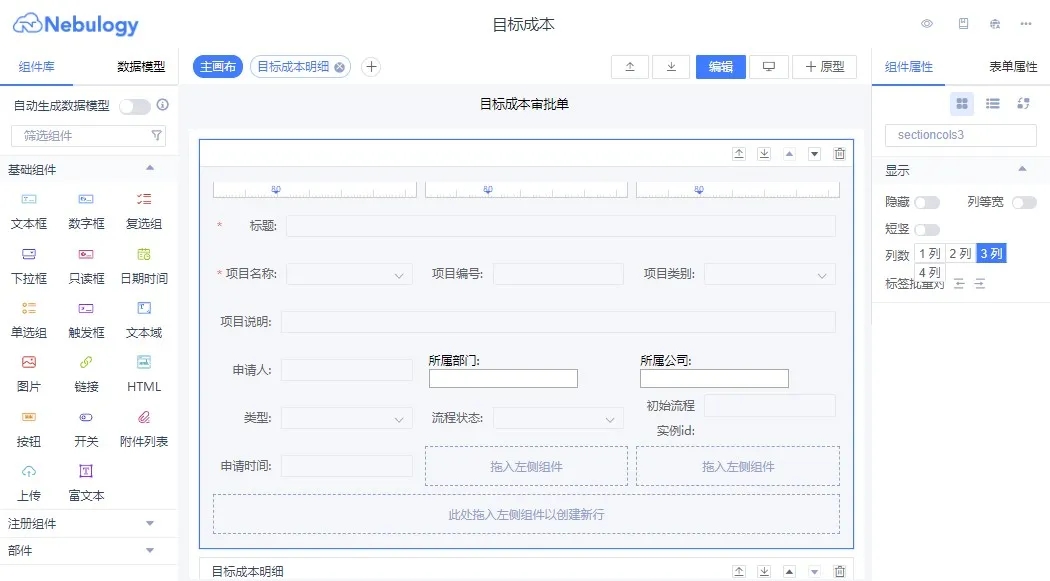Select the 附件列表 attachment list component
The image size is (1050, 581).
tap(144, 430)
